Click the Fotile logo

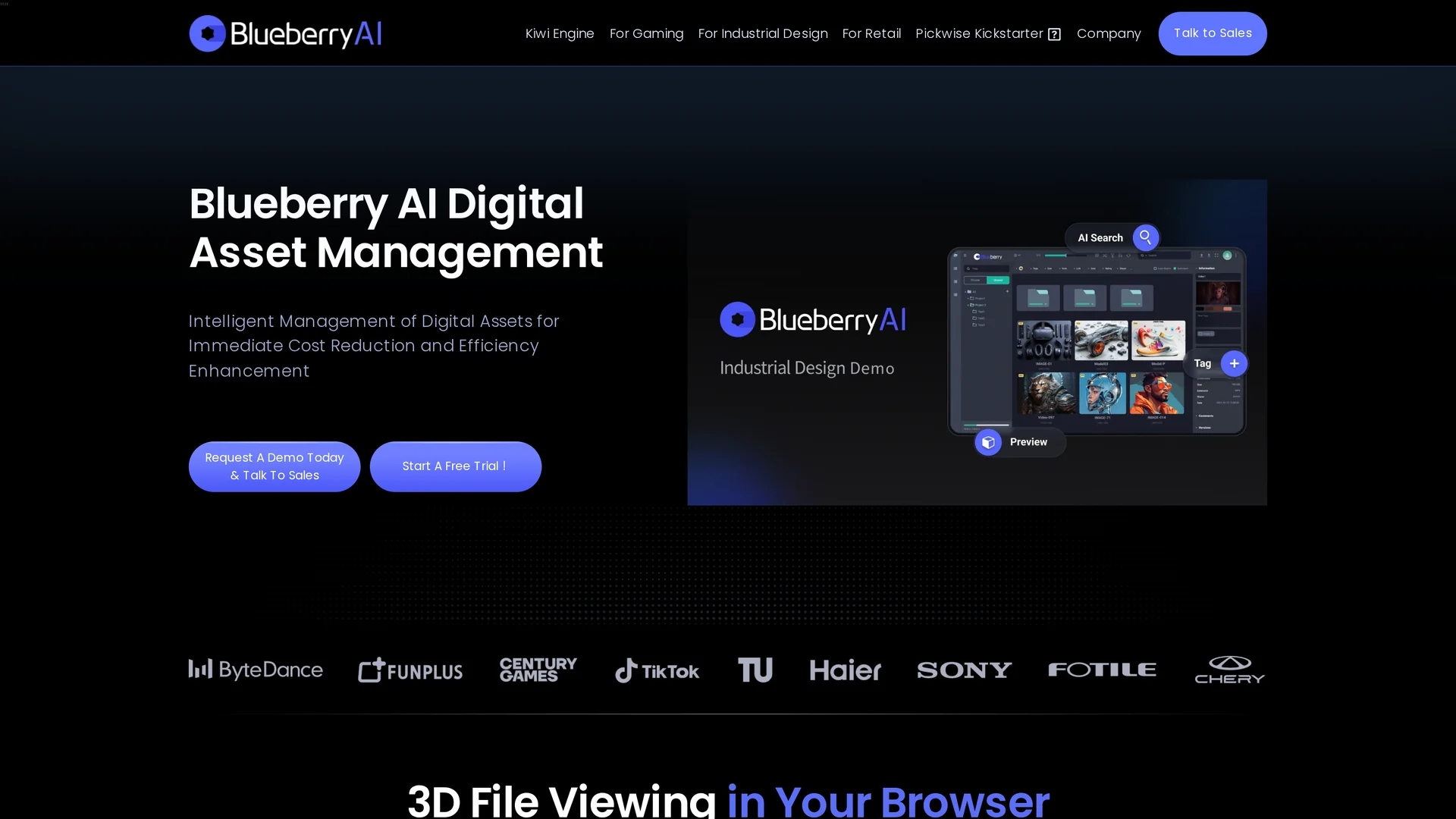click(x=1102, y=670)
